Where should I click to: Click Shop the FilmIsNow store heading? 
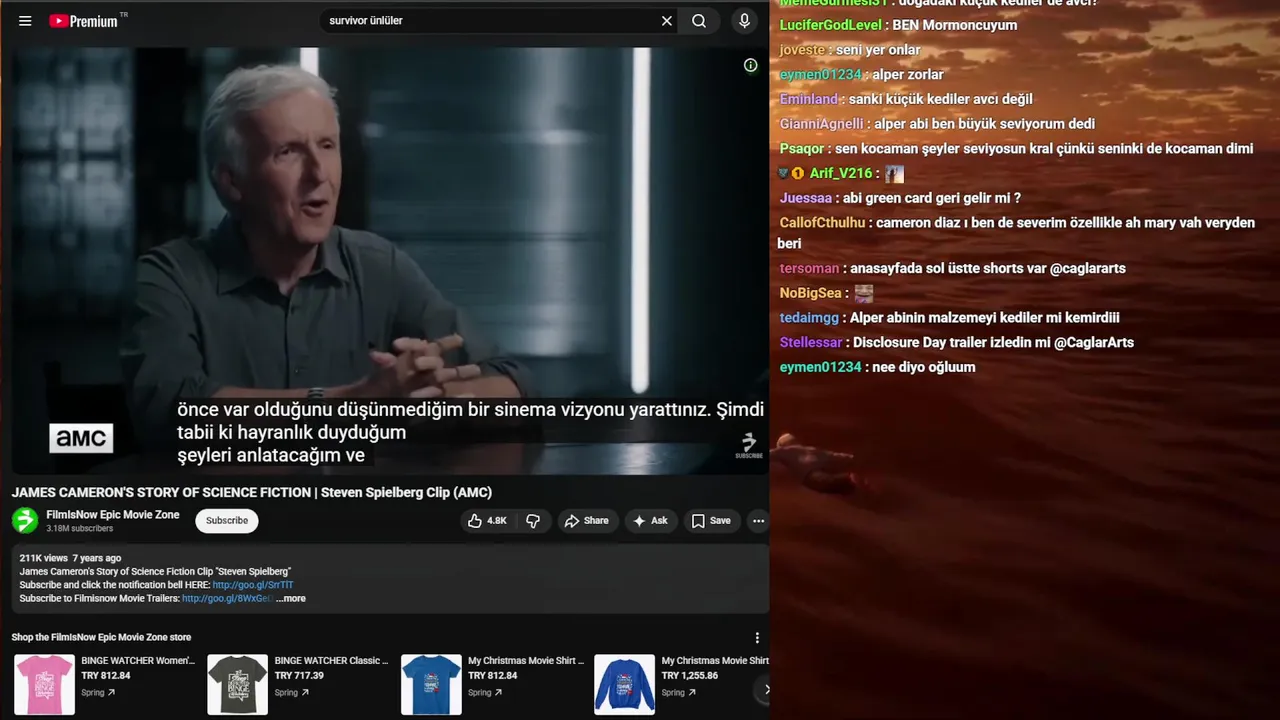point(101,638)
